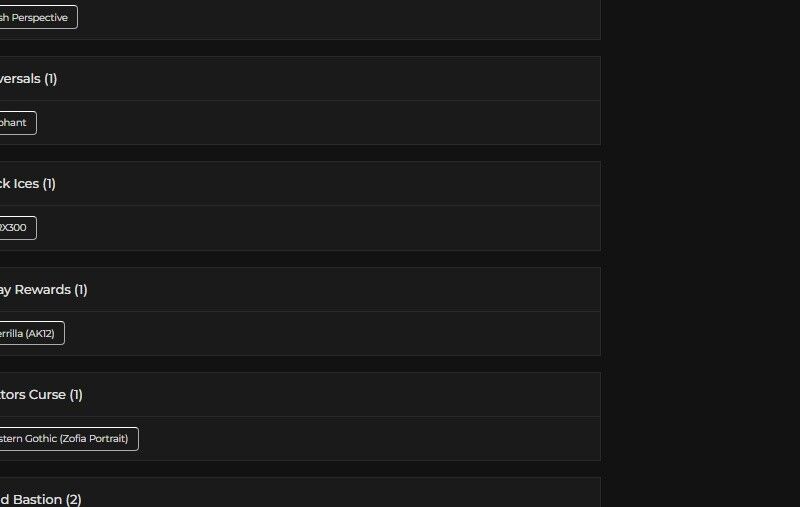Viewport: 800px width, 507px height.
Task: Click the (2) count next to Bastion
Action: tap(74, 499)
